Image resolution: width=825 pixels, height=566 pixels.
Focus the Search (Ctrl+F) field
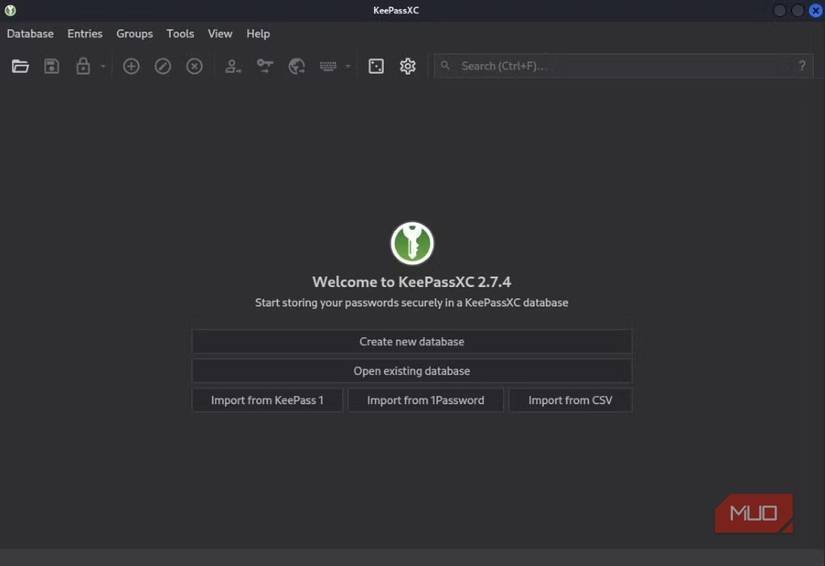[623, 66]
